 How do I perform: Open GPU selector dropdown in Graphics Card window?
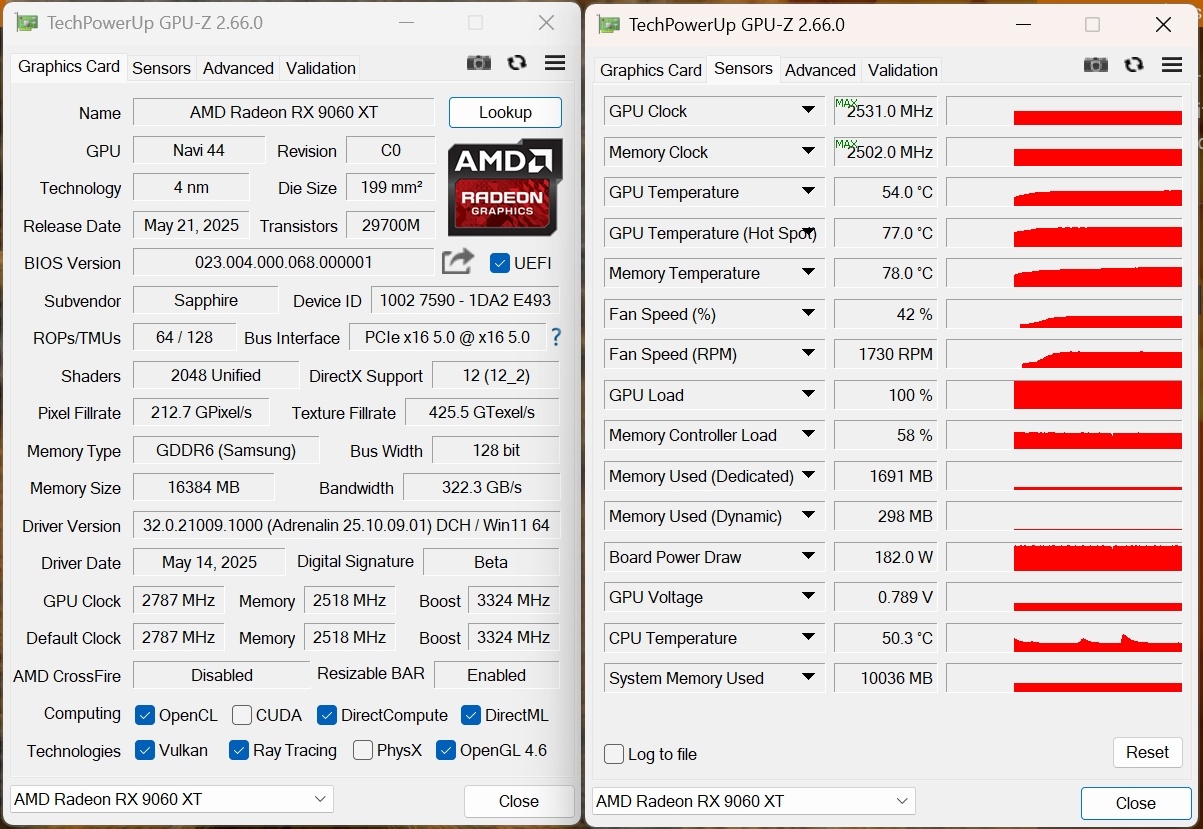coord(172,799)
